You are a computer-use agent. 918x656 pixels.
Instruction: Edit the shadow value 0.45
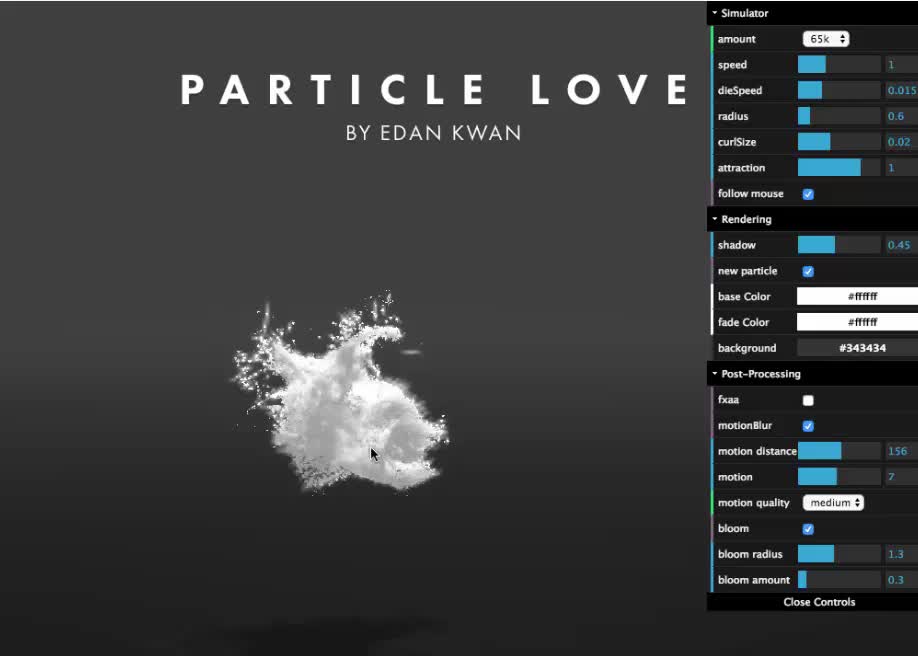coord(901,245)
